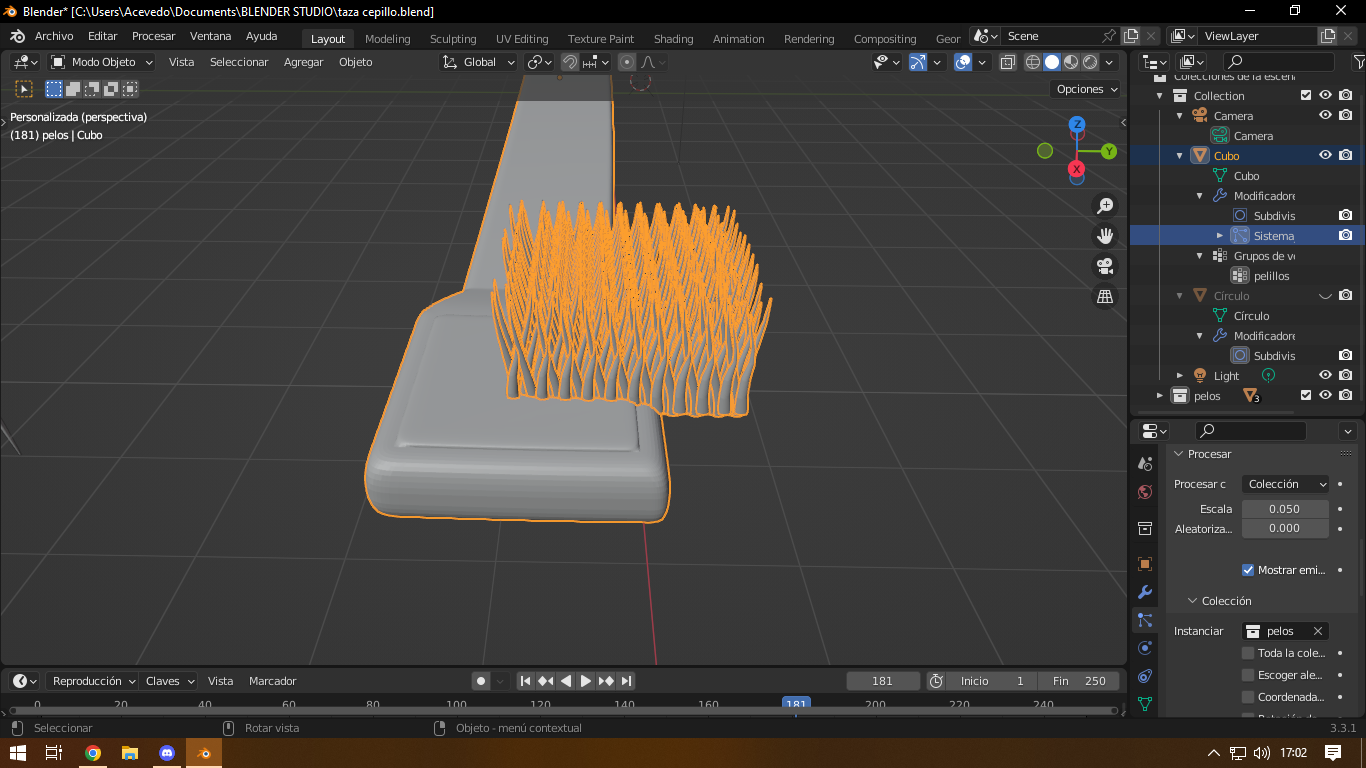1366x768 pixels.
Task: Toggle viewport gizmos display
Action: (x=918, y=62)
